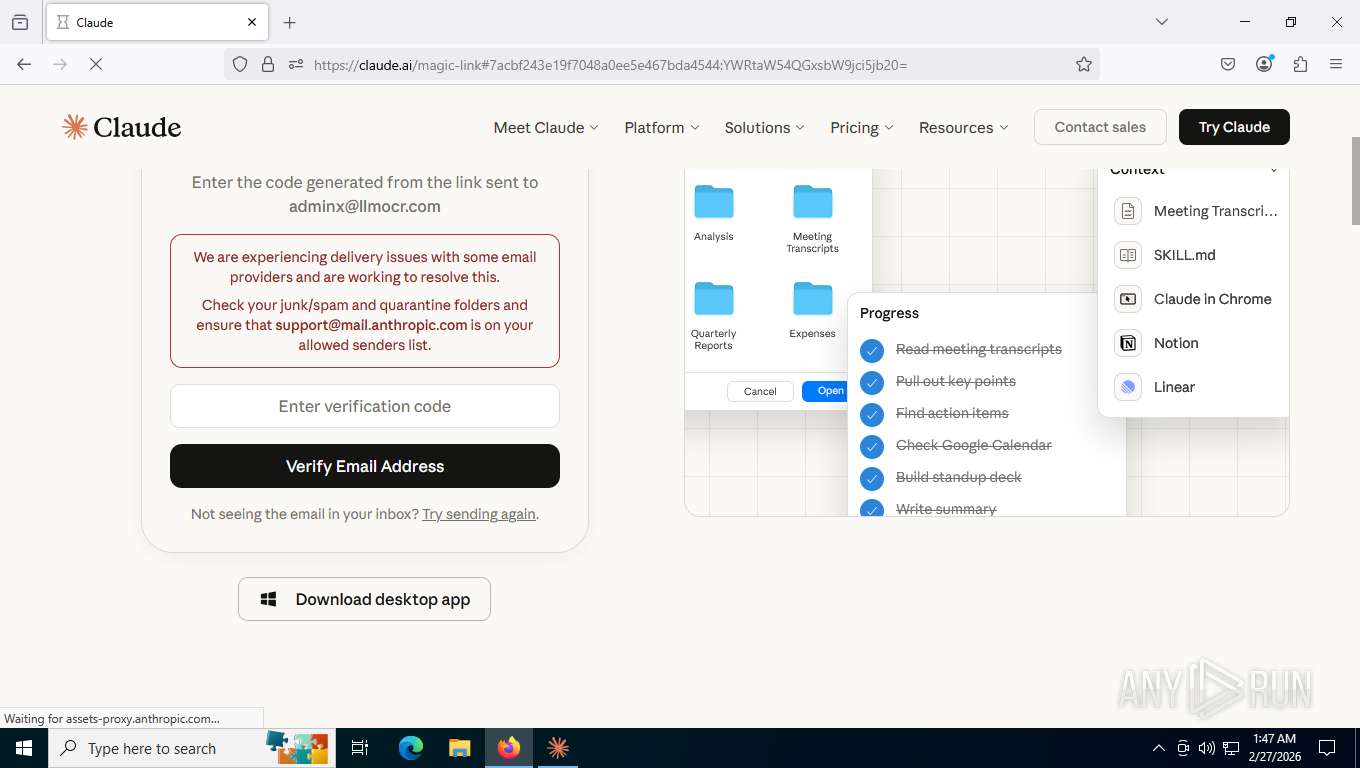Click the Progress panel heading
The height and width of the screenshot is (768, 1360).
[x=889, y=313]
